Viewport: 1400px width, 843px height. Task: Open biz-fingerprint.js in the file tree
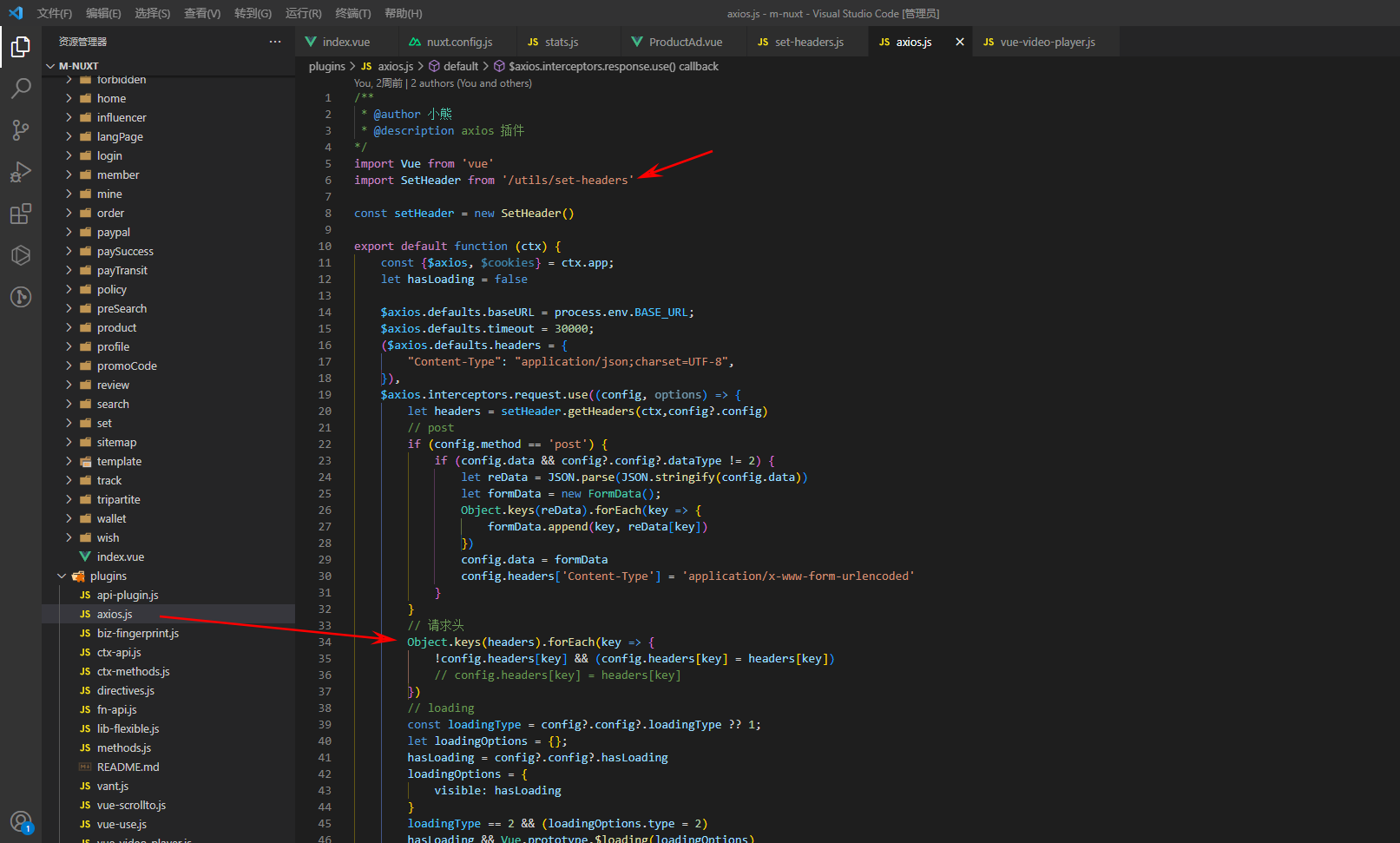click(138, 633)
